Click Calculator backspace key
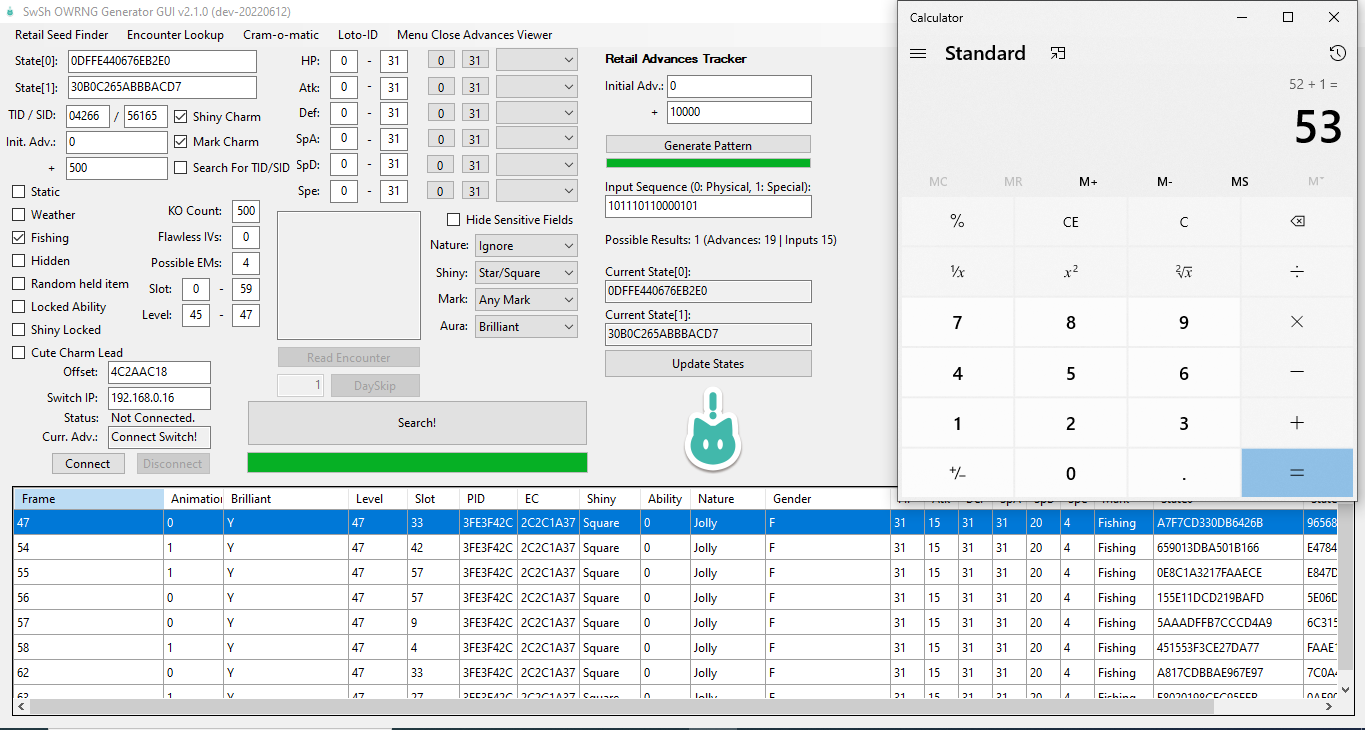This screenshot has height=730, width=1365. click(x=1297, y=222)
